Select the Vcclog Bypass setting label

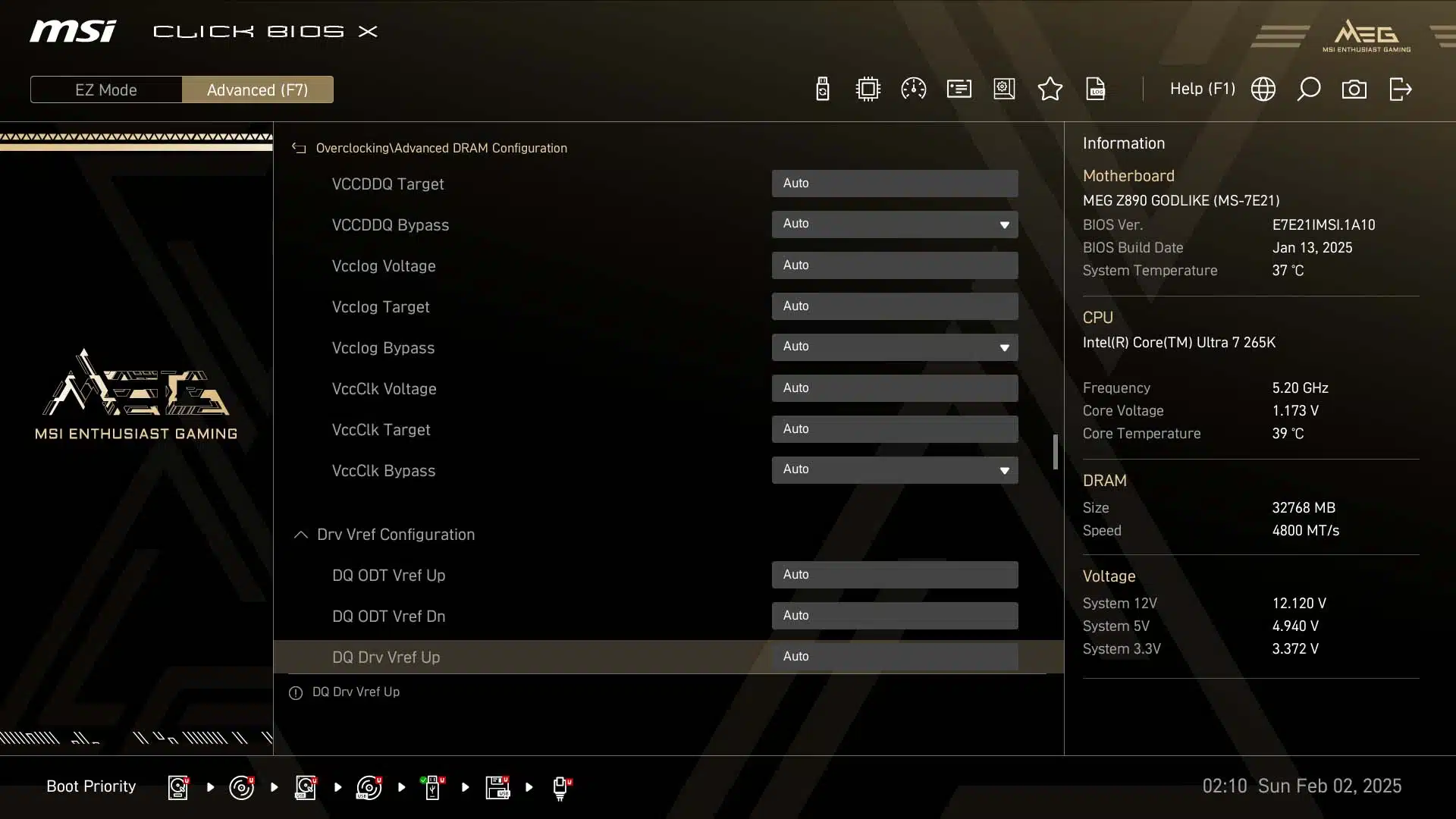pyautogui.click(x=383, y=348)
